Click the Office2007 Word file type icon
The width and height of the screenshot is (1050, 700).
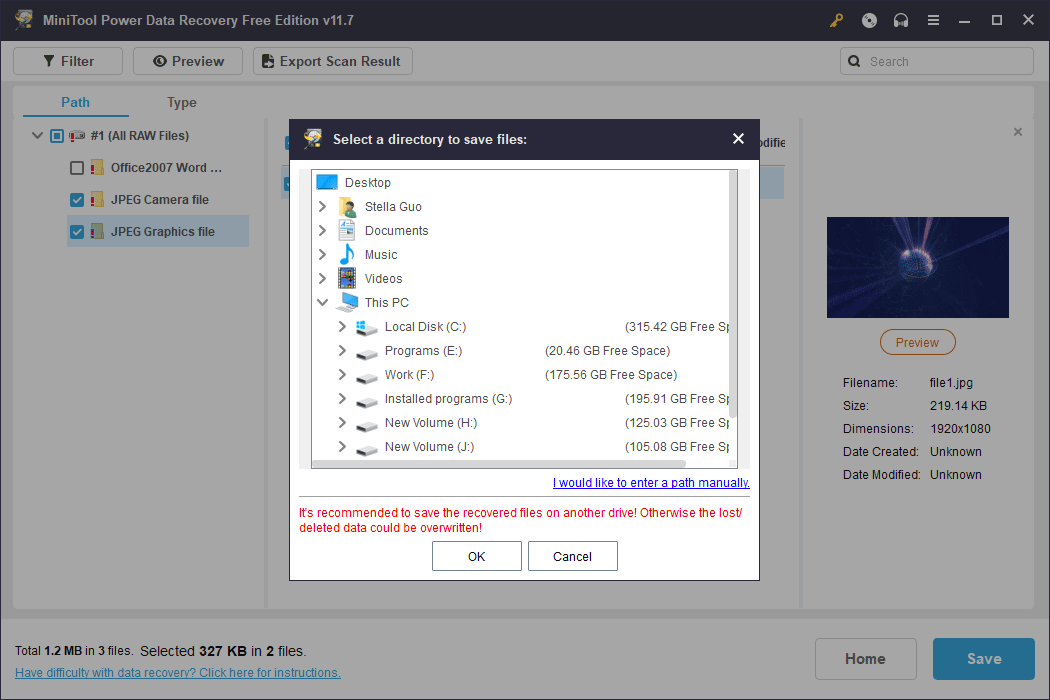[x=97, y=167]
